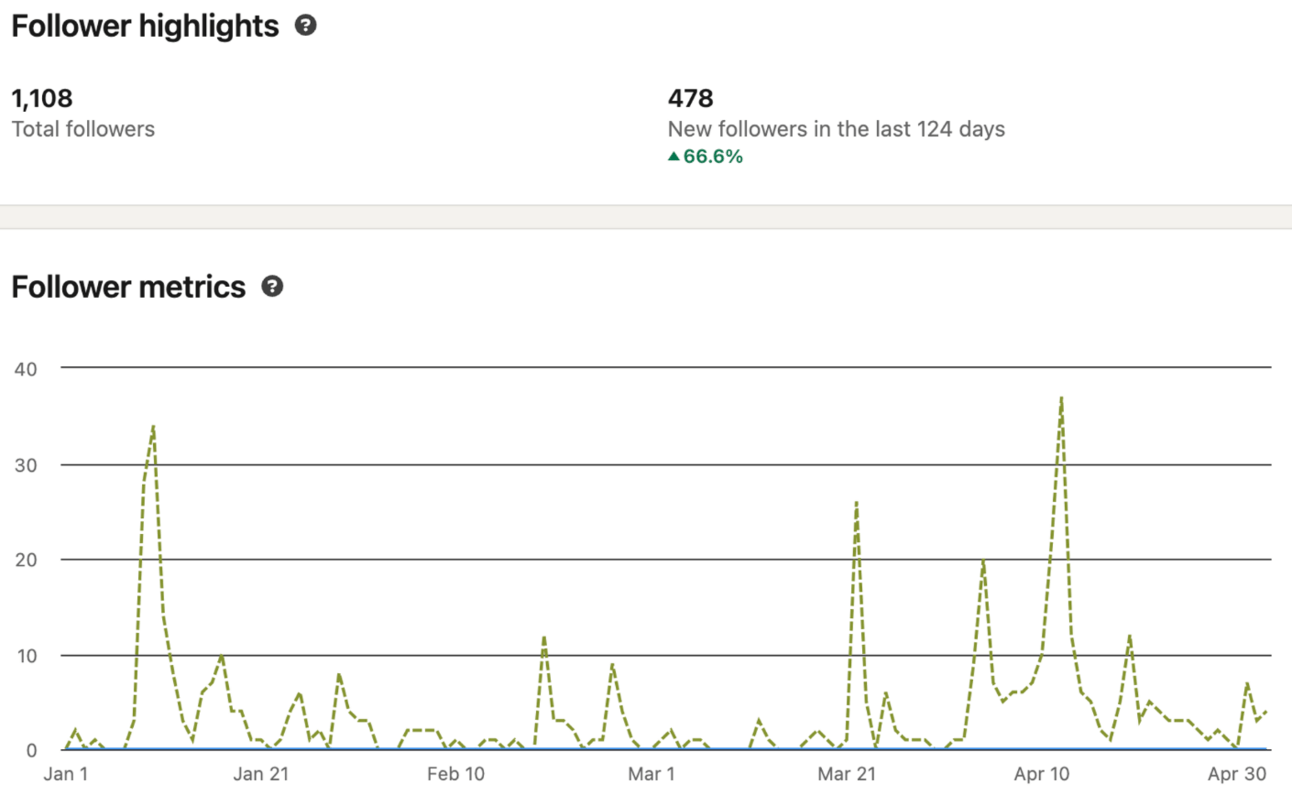The height and width of the screenshot is (806, 1292).
Task: Click the Follower metrics heading
Action: [x=128, y=287]
